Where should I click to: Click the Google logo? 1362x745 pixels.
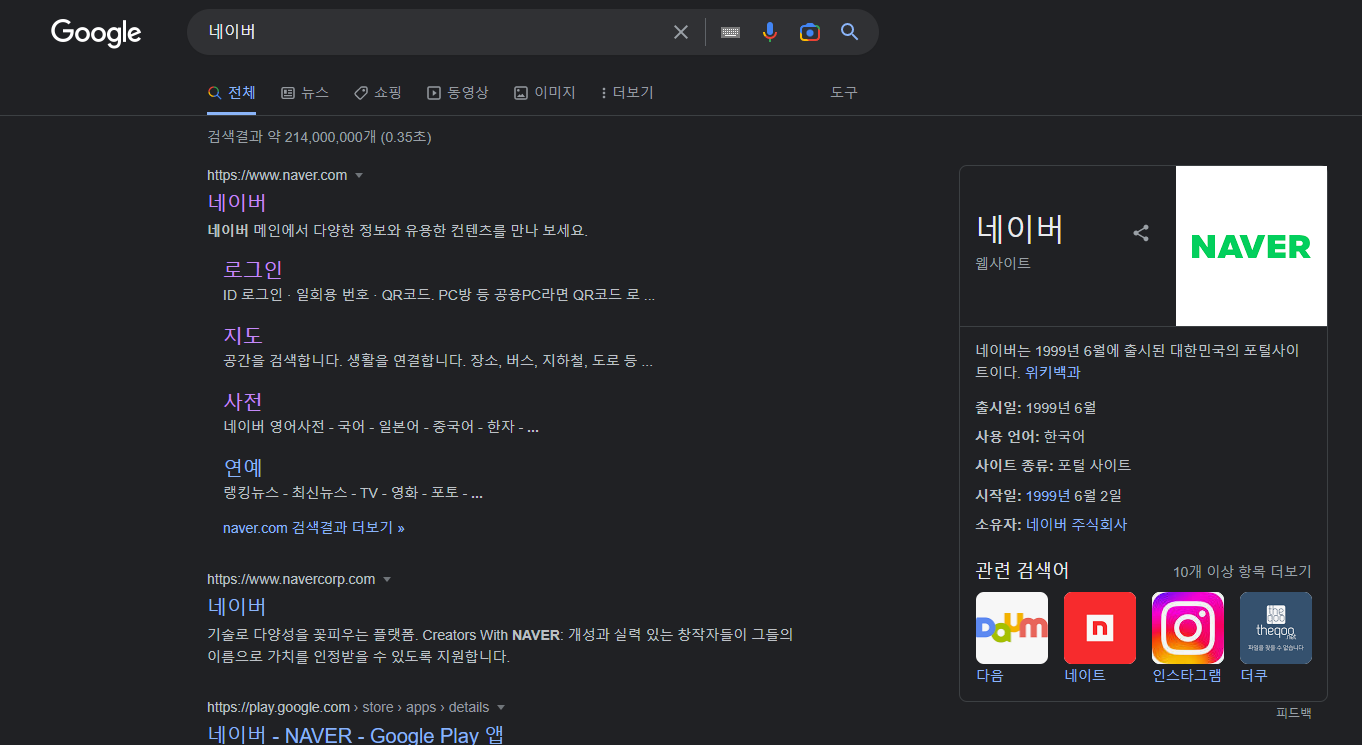coord(96,33)
